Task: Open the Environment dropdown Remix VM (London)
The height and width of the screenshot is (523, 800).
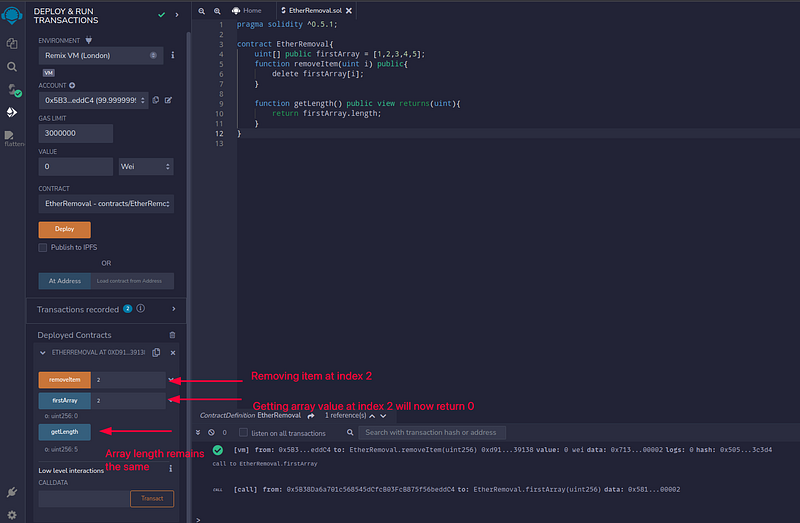Action: coord(100,55)
